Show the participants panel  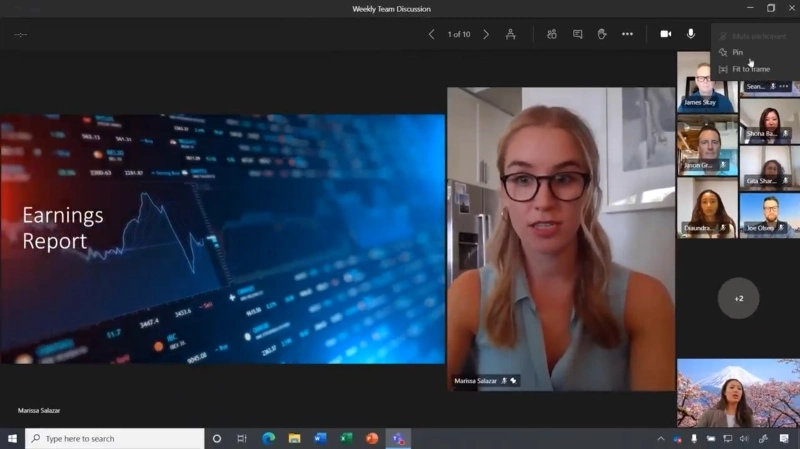click(552, 34)
